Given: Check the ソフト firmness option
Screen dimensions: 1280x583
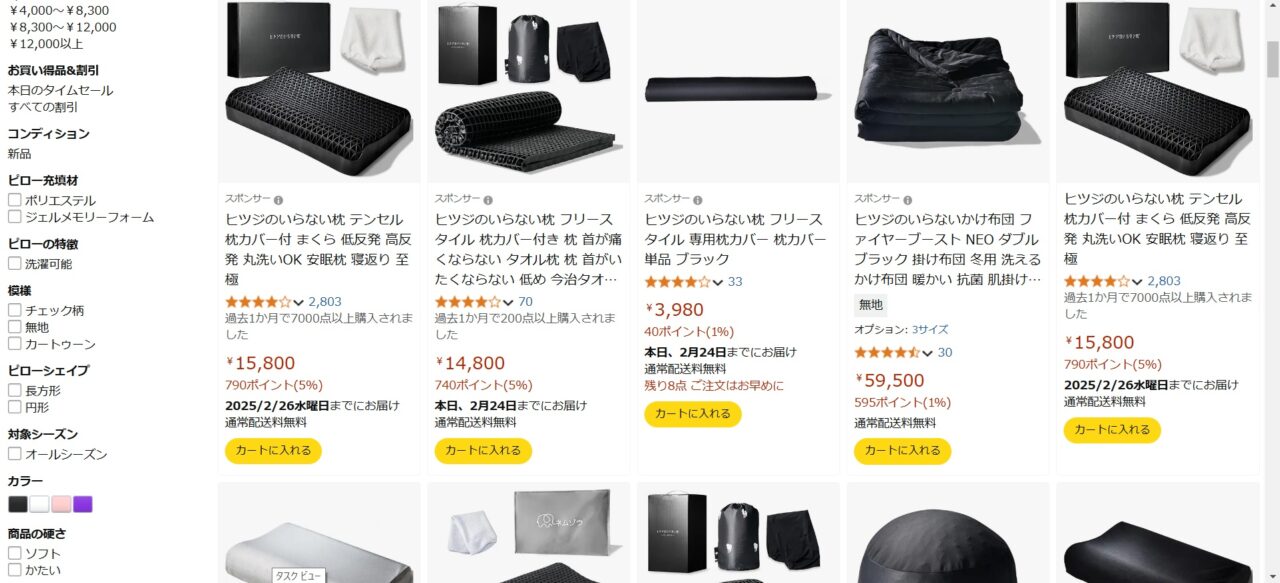Looking at the screenshot, I should click(15, 553).
